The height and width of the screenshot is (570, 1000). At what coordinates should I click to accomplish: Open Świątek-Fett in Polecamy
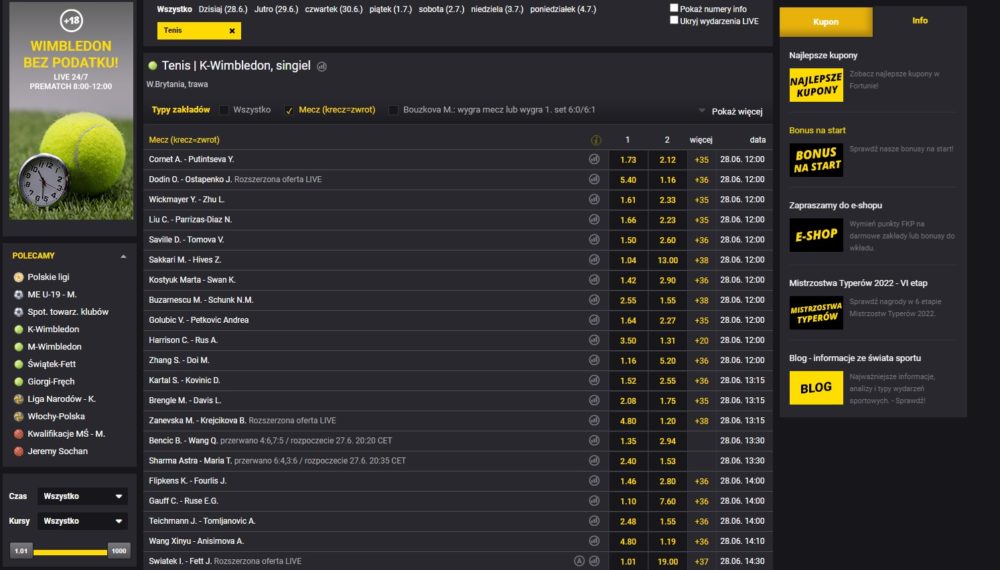click(52, 364)
